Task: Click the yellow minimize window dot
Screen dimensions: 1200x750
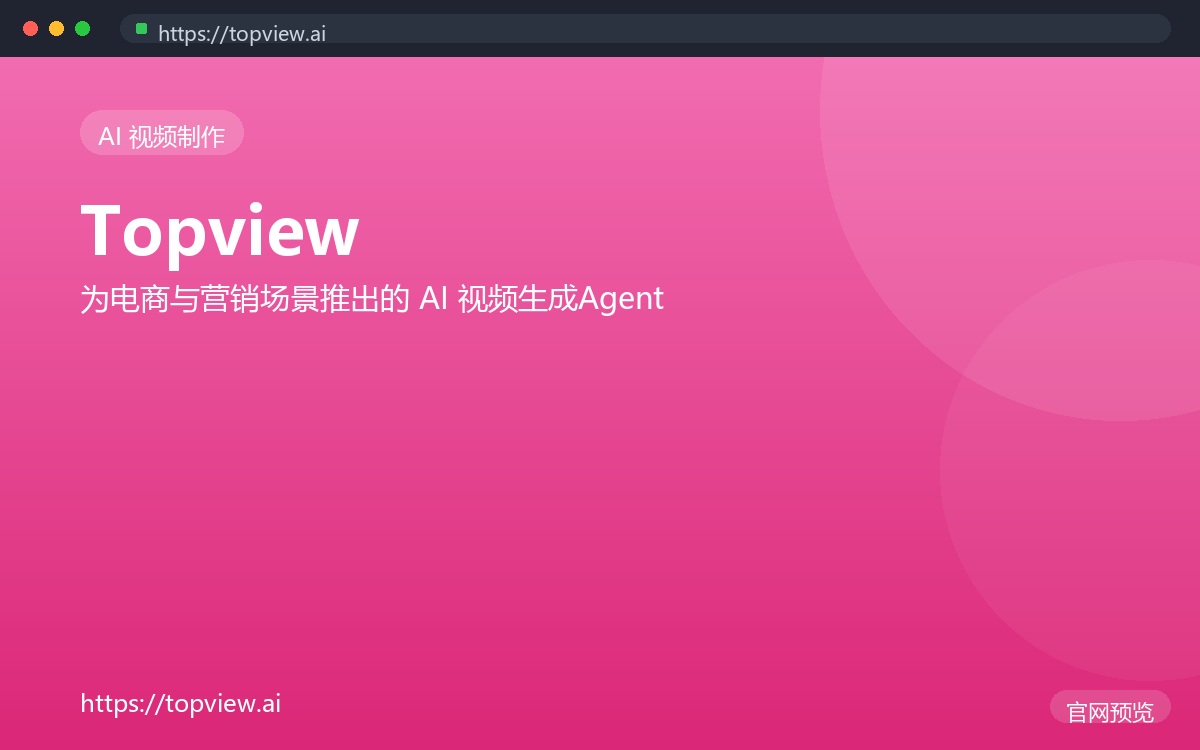Action: click(x=57, y=28)
